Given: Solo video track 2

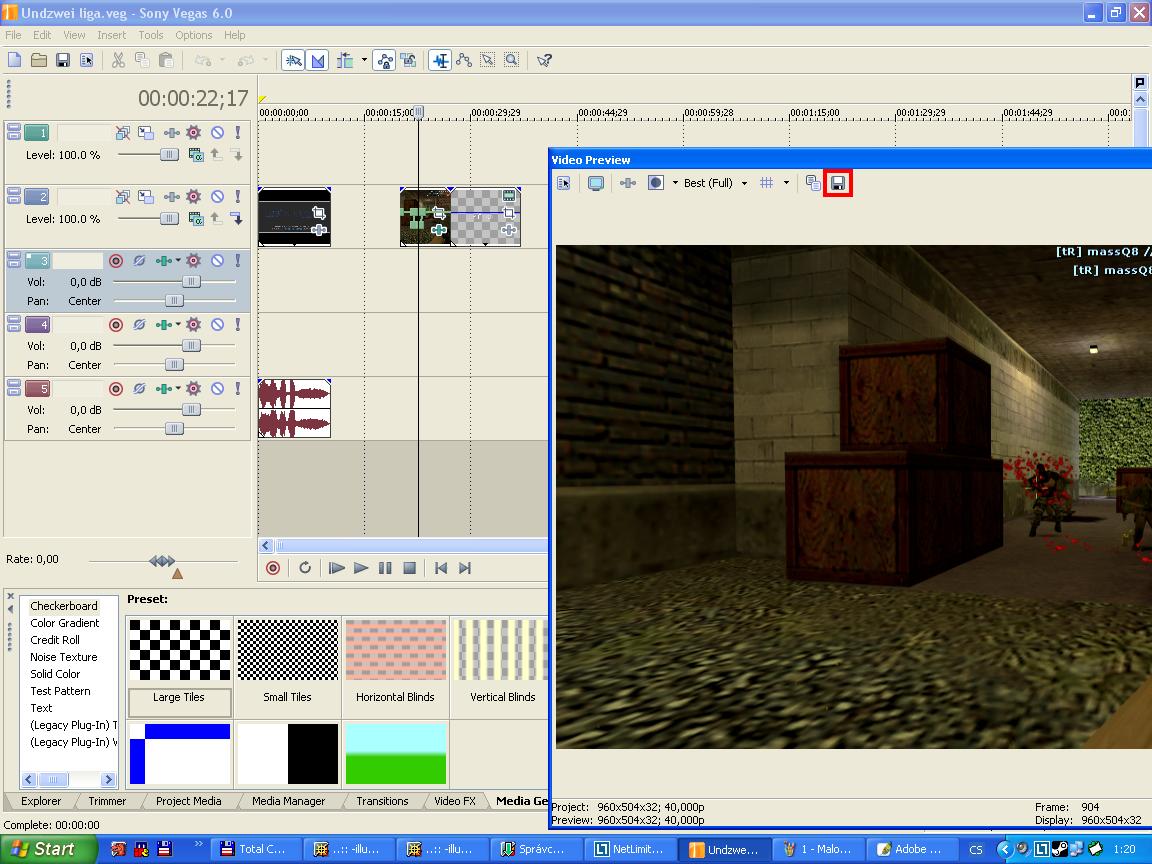Looking at the screenshot, I should pos(237,197).
